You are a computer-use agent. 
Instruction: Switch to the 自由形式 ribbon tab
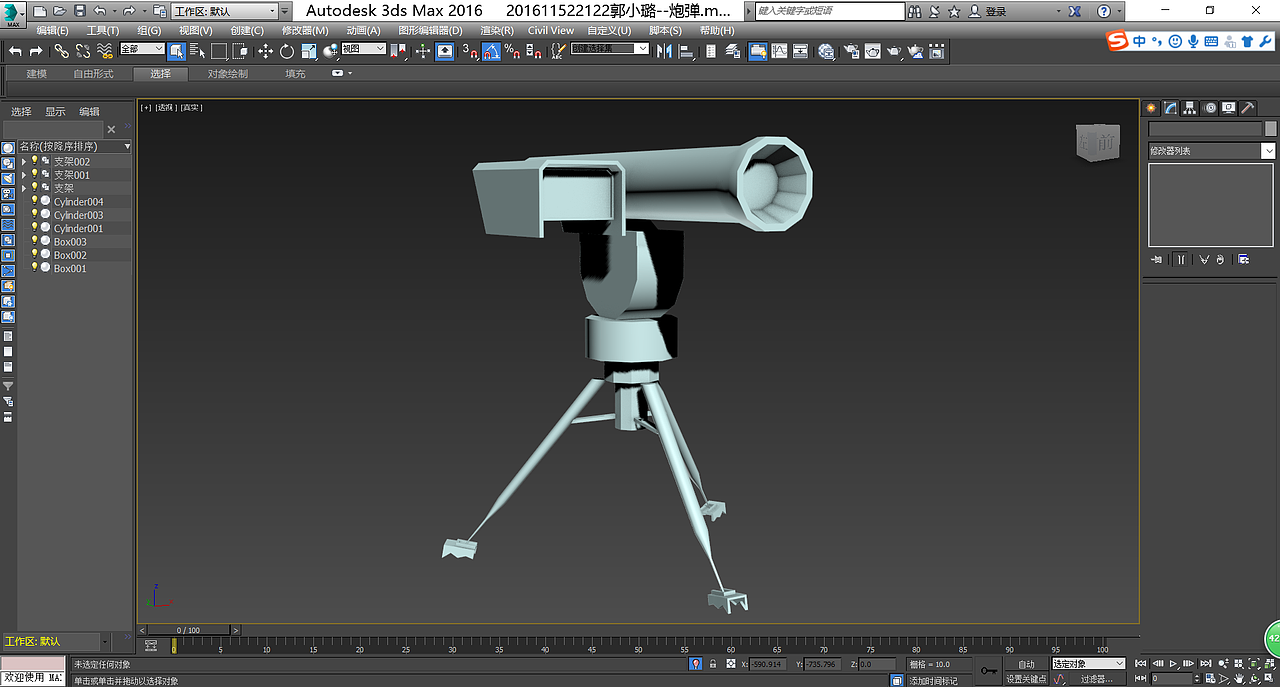(x=93, y=74)
